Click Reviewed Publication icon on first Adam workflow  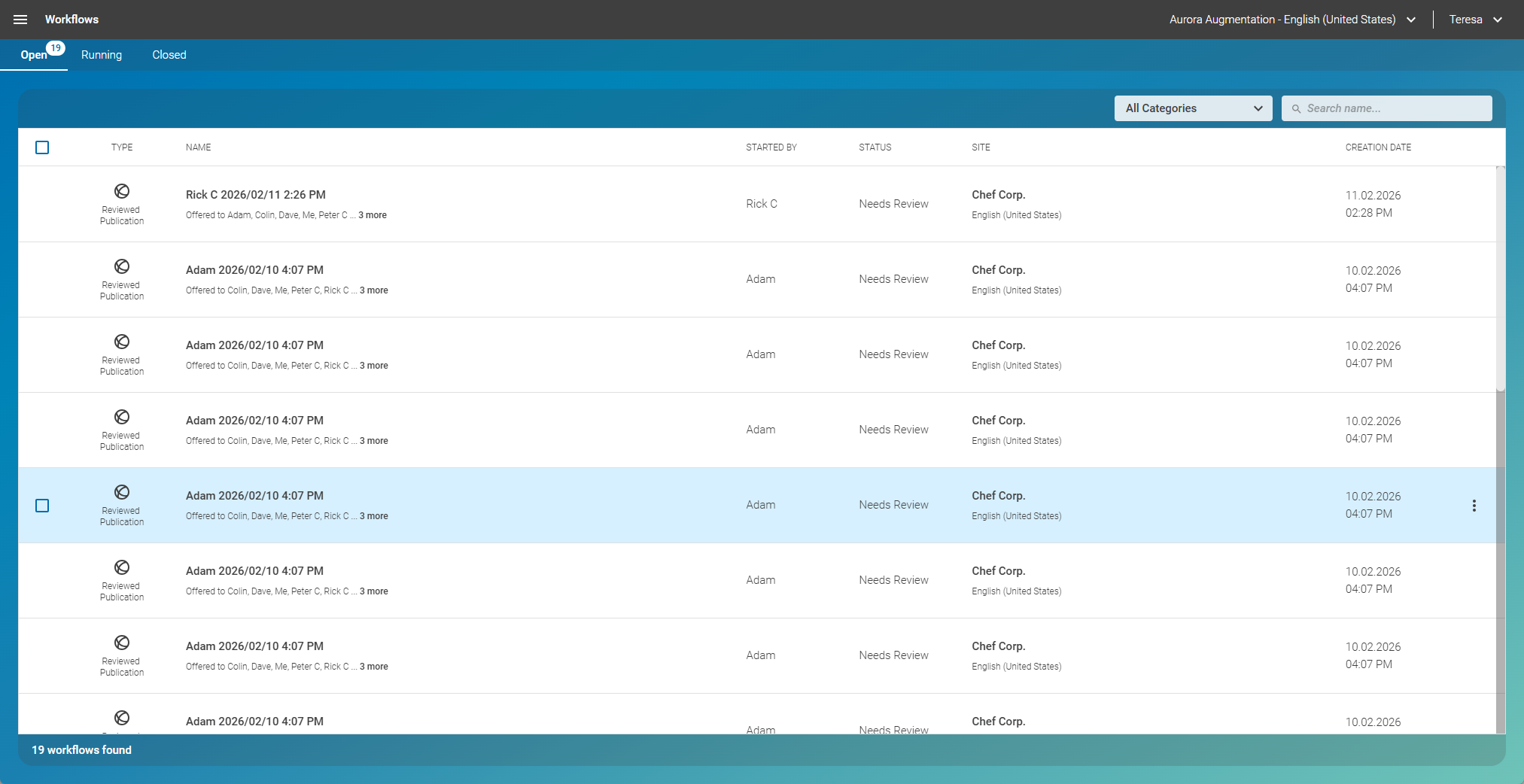click(x=121, y=267)
